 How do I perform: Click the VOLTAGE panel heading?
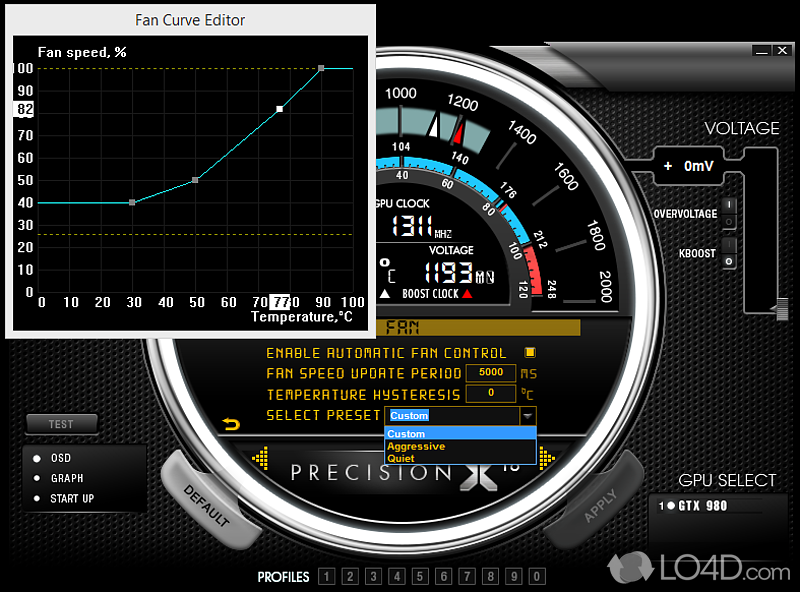[742, 128]
